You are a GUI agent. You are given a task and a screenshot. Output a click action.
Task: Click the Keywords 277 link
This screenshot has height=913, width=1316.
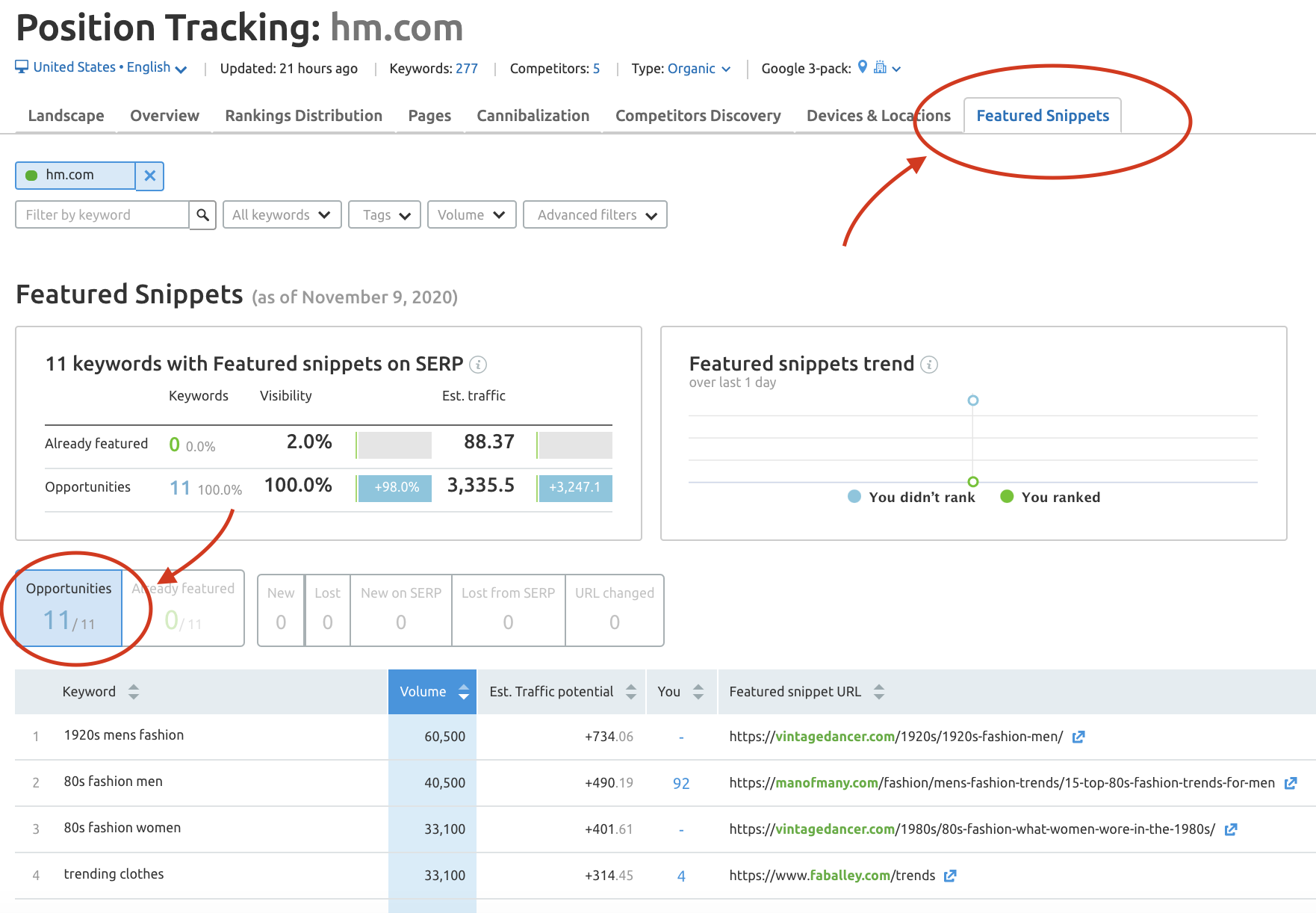point(468,68)
